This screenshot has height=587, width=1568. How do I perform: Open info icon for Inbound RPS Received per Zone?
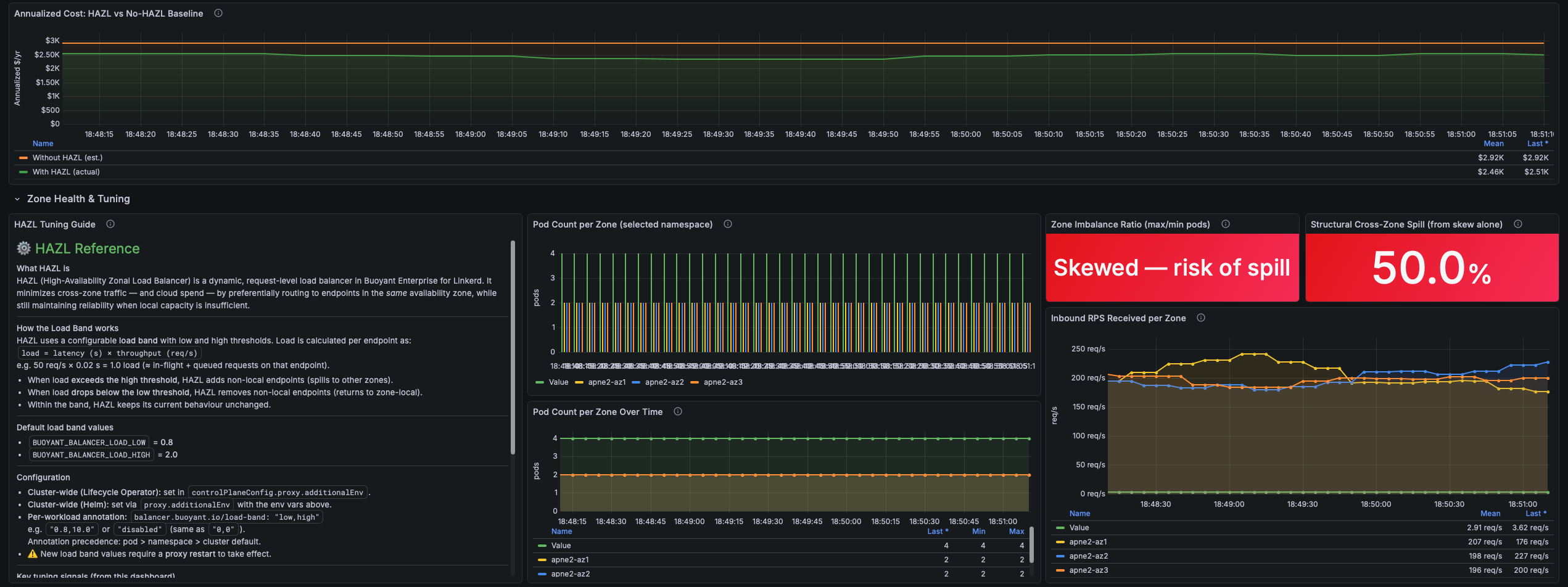[x=1201, y=318]
